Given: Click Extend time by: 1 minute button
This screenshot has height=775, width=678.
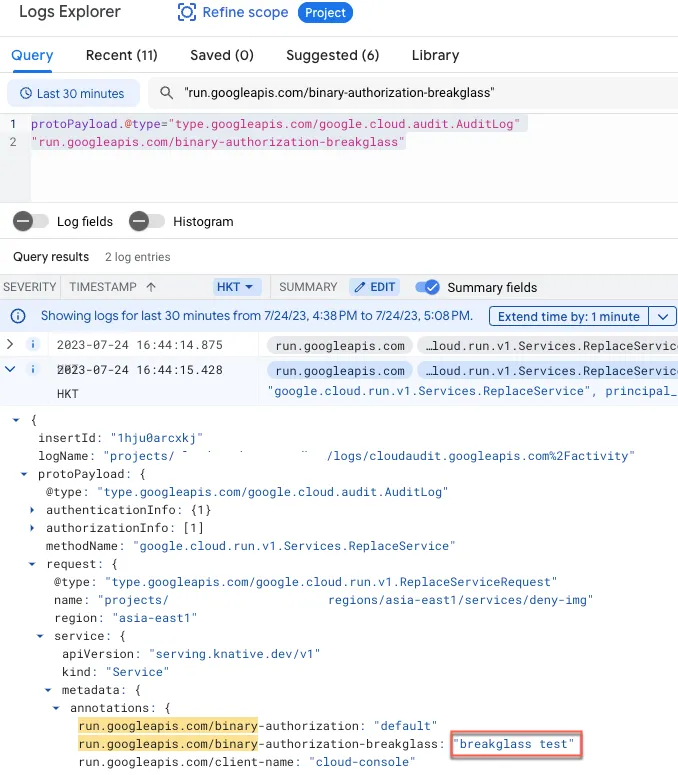Looking at the screenshot, I should click(569, 316).
